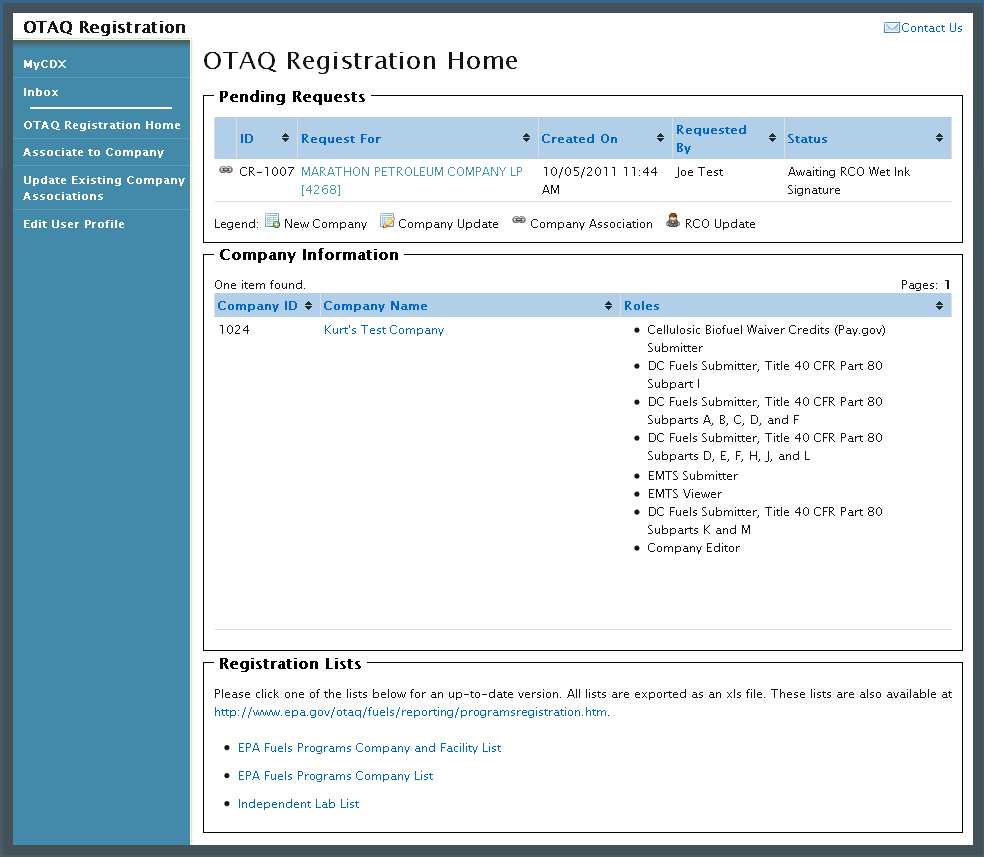The height and width of the screenshot is (857, 984).
Task: Click the New Company legend icon
Action: click(x=272, y=221)
